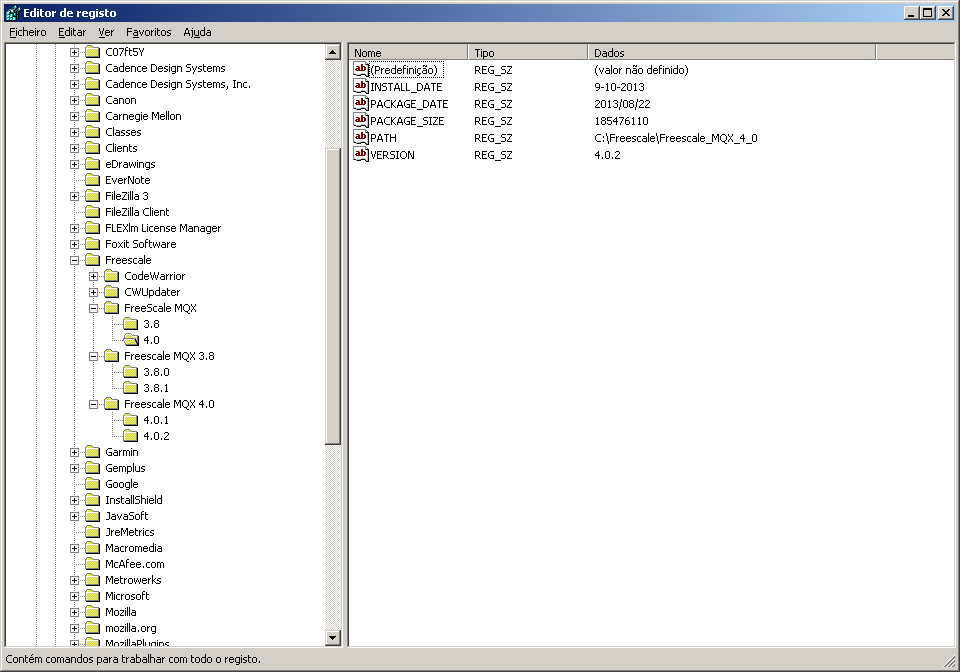This screenshot has height=672, width=960.
Task: Expand the CWUpdater key
Action: 93,292
